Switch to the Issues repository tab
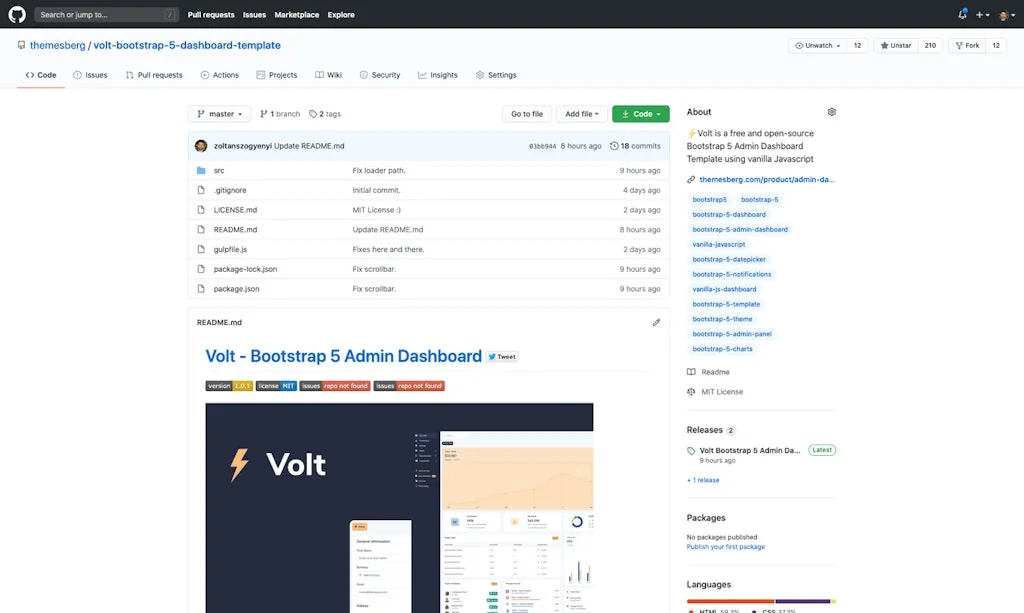The width and height of the screenshot is (1024, 613). tap(90, 75)
